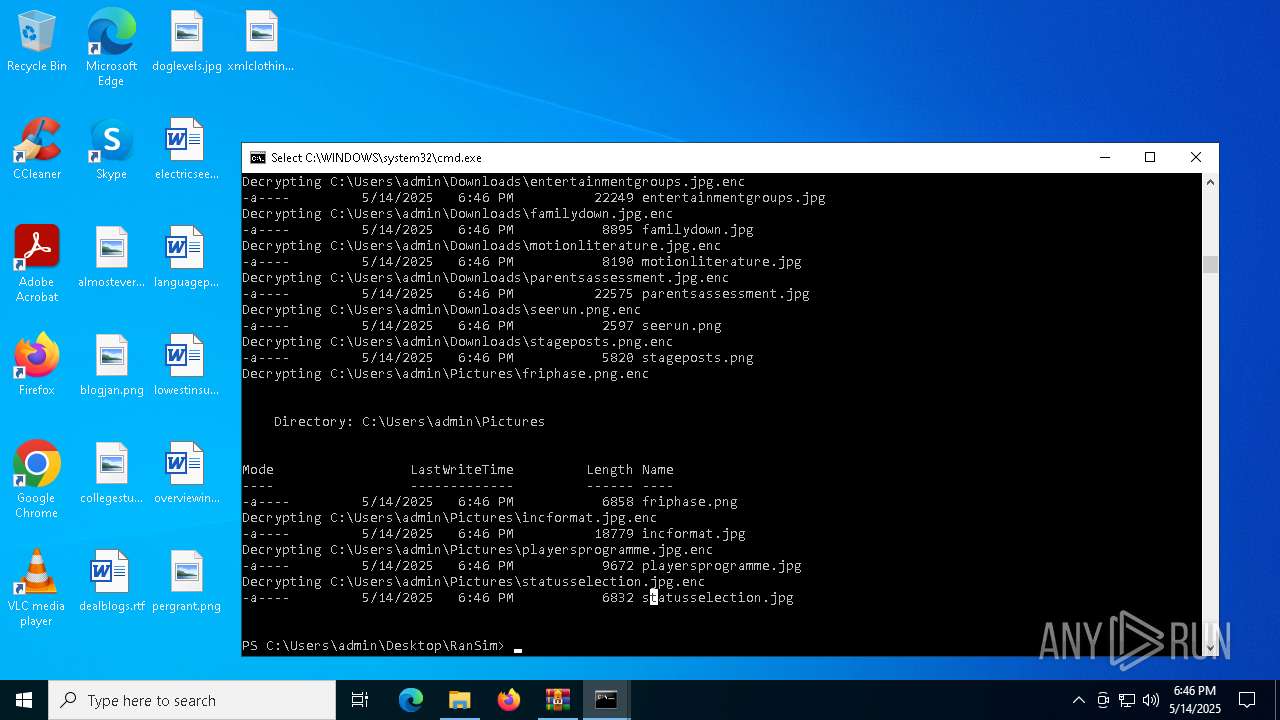
Task: Select the electricsee... Word document
Action: coord(186,150)
